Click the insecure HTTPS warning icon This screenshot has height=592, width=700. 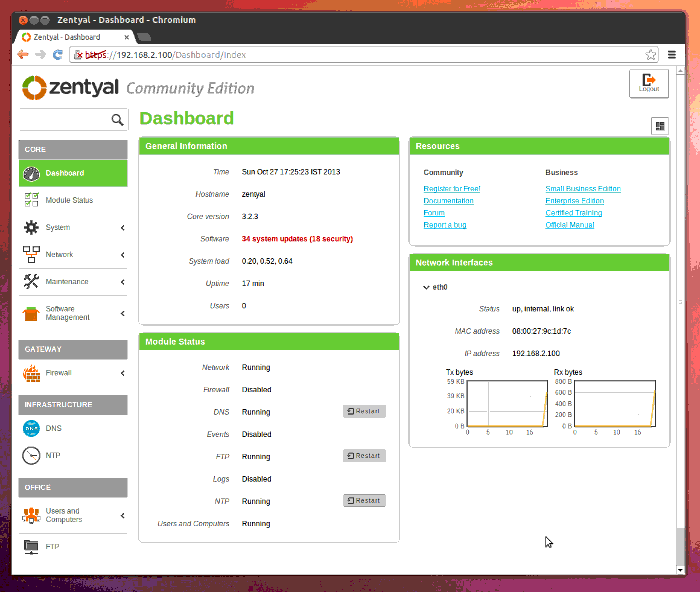tap(78, 55)
